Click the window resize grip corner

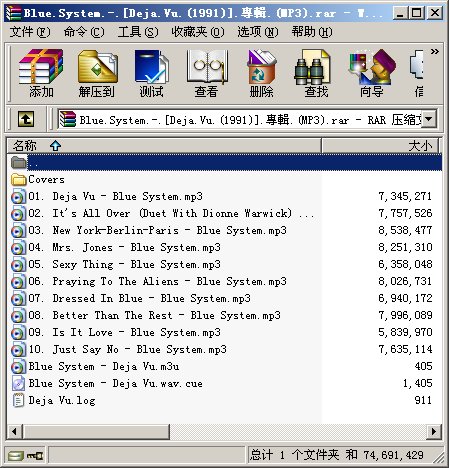[439, 457]
